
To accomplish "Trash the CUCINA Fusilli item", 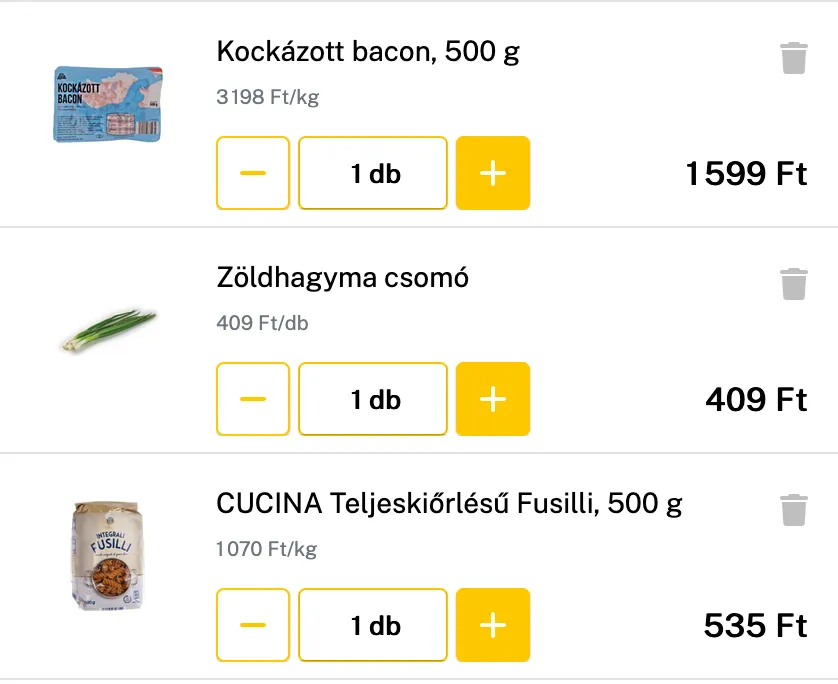I will click(x=793, y=510).
